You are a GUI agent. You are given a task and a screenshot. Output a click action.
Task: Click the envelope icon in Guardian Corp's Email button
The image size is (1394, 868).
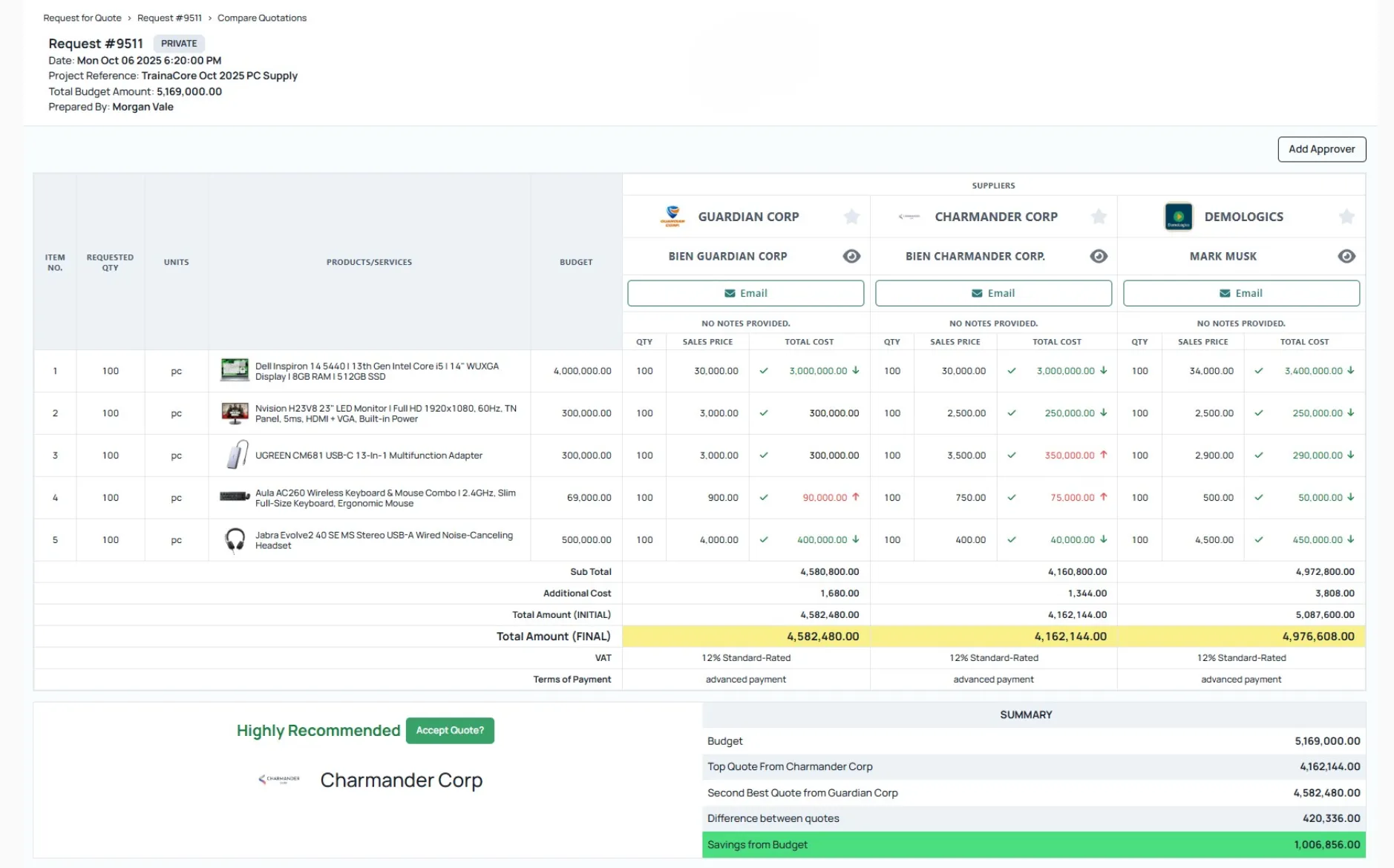point(730,293)
